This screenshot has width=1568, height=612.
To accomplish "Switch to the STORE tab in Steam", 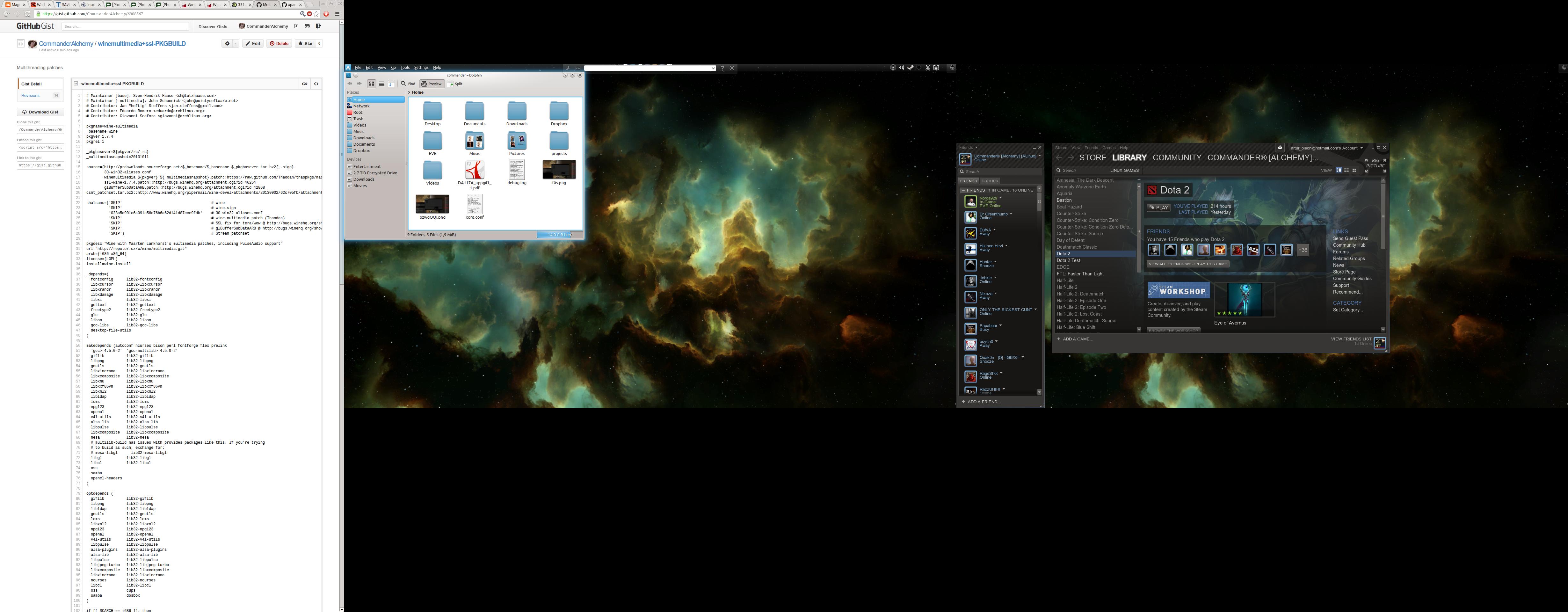I will (x=1093, y=158).
